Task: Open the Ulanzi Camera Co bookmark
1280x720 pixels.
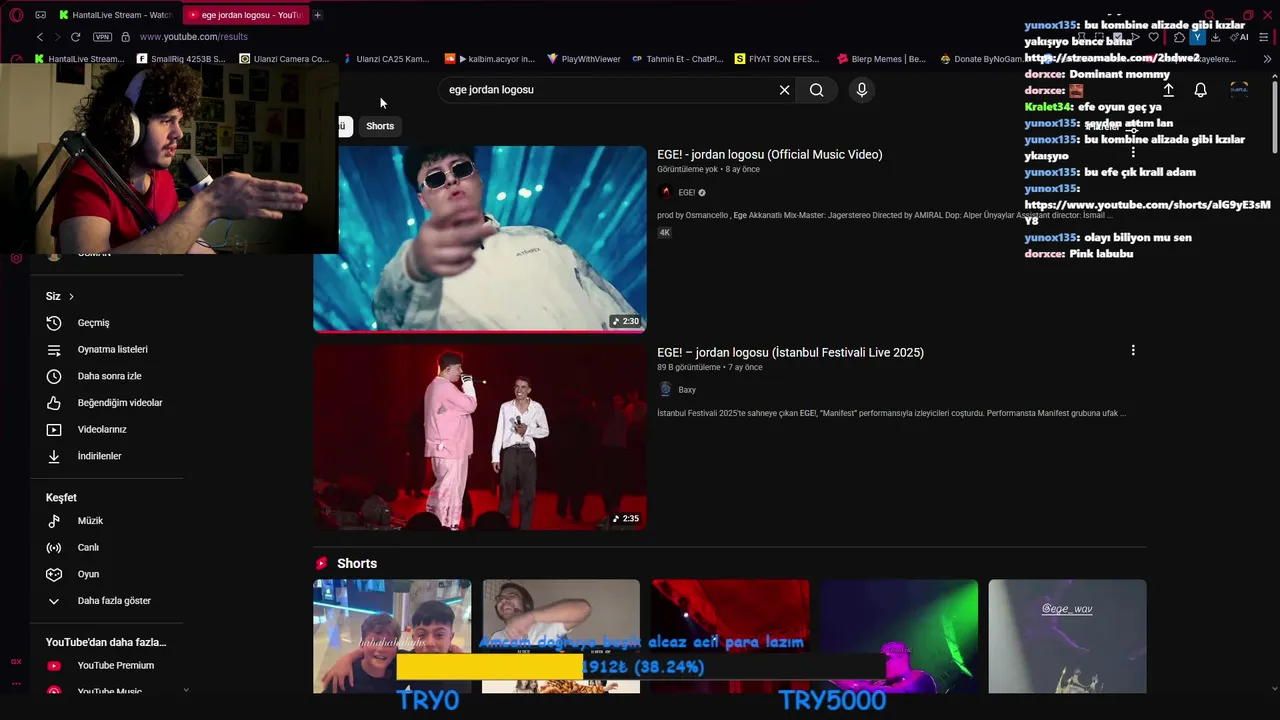Action: (284, 59)
